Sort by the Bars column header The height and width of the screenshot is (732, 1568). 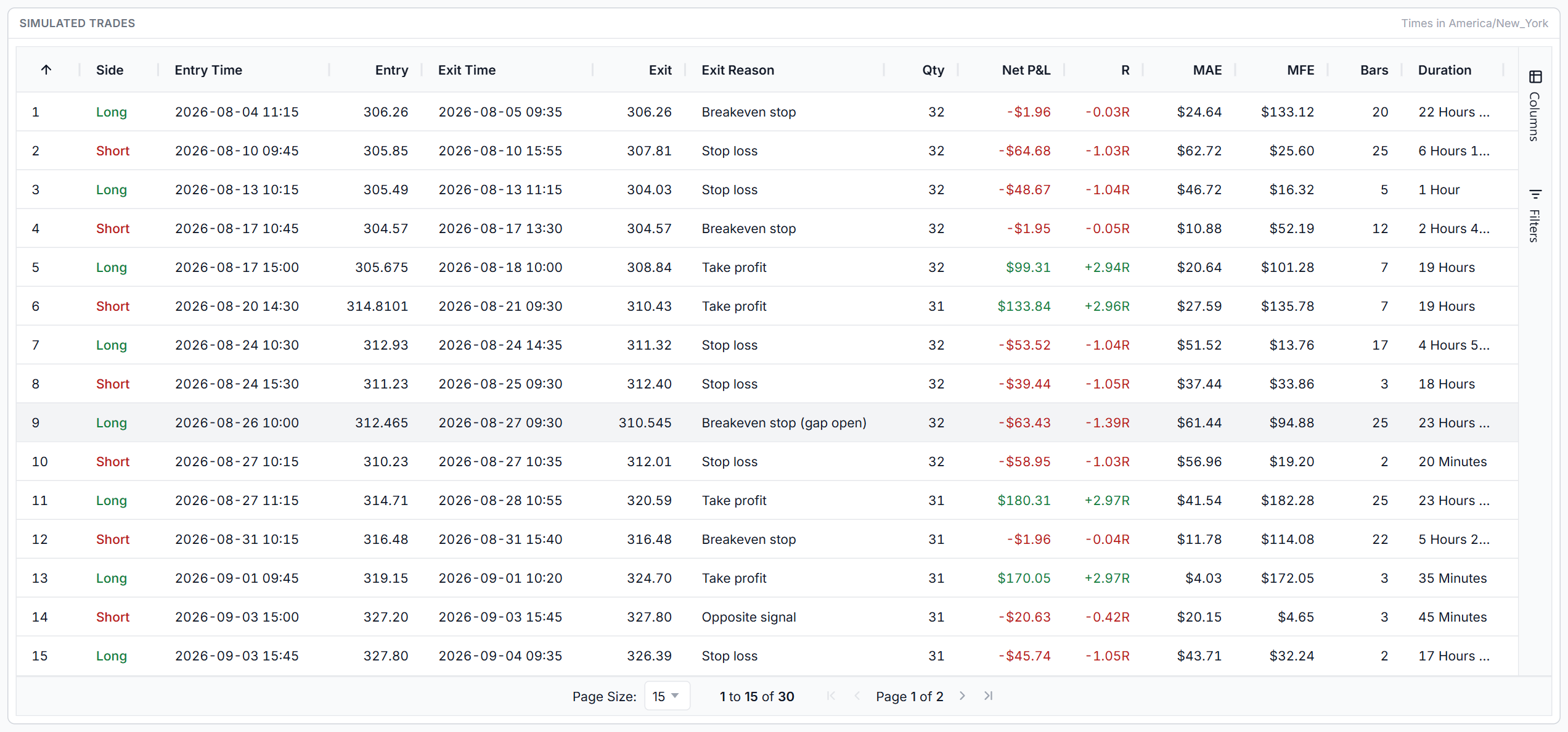point(1374,70)
